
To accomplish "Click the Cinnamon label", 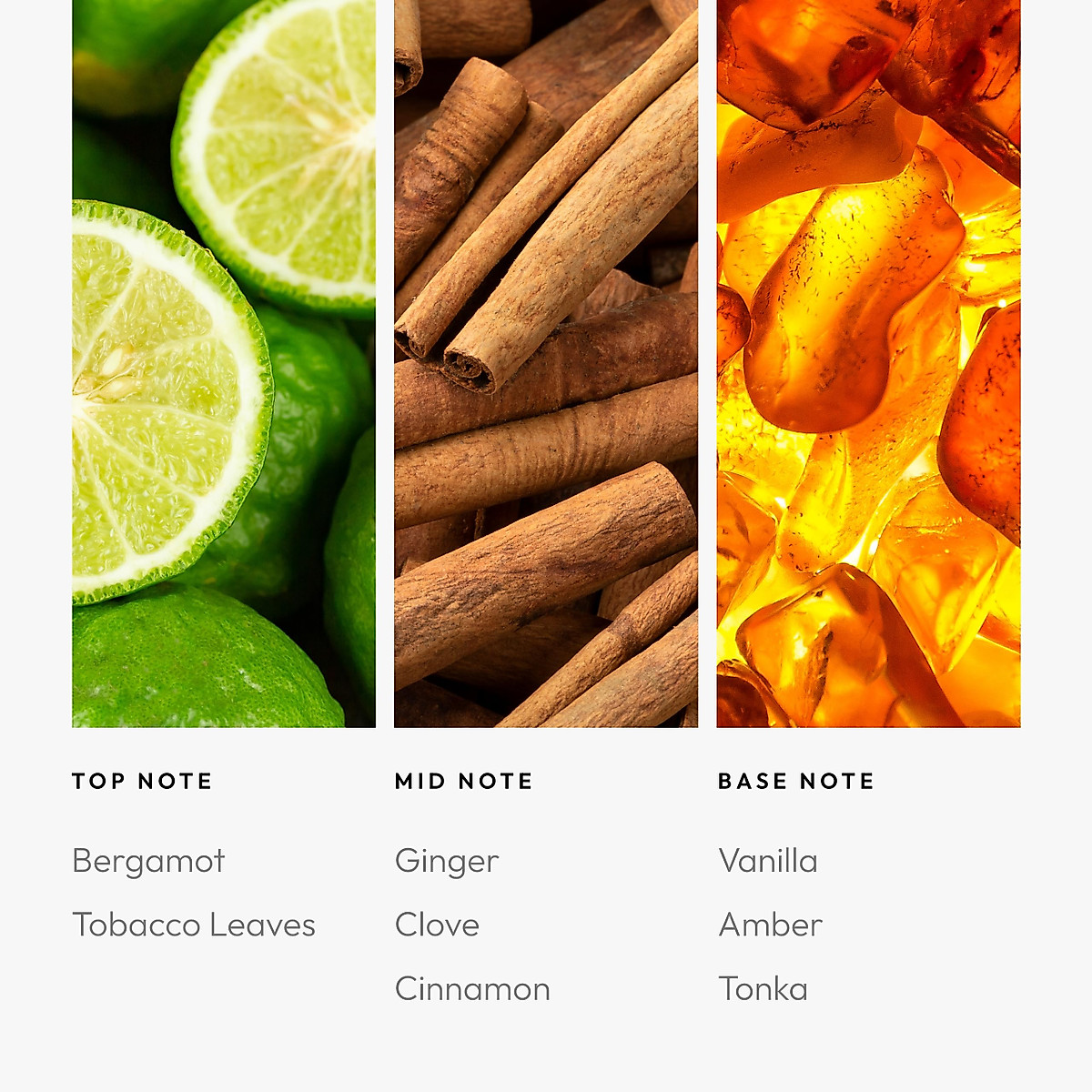I will point(472,989).
